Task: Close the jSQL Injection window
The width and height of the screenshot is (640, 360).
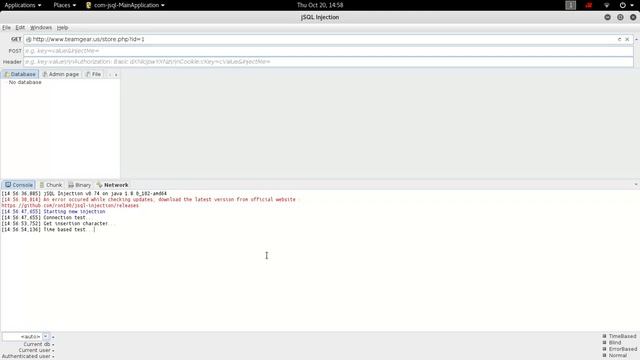Action: 633,17
